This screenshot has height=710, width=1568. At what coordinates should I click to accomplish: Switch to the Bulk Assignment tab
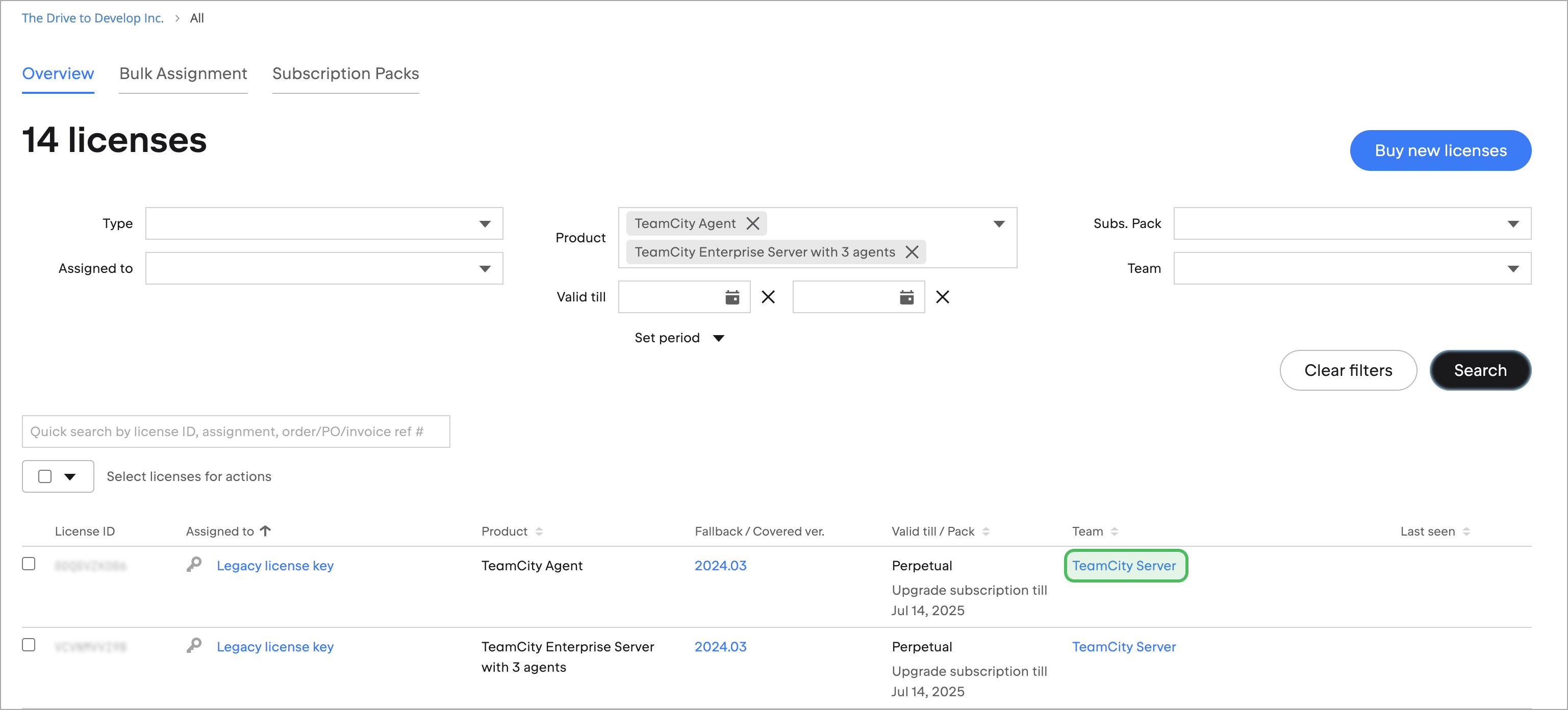(x=183, y=73)
